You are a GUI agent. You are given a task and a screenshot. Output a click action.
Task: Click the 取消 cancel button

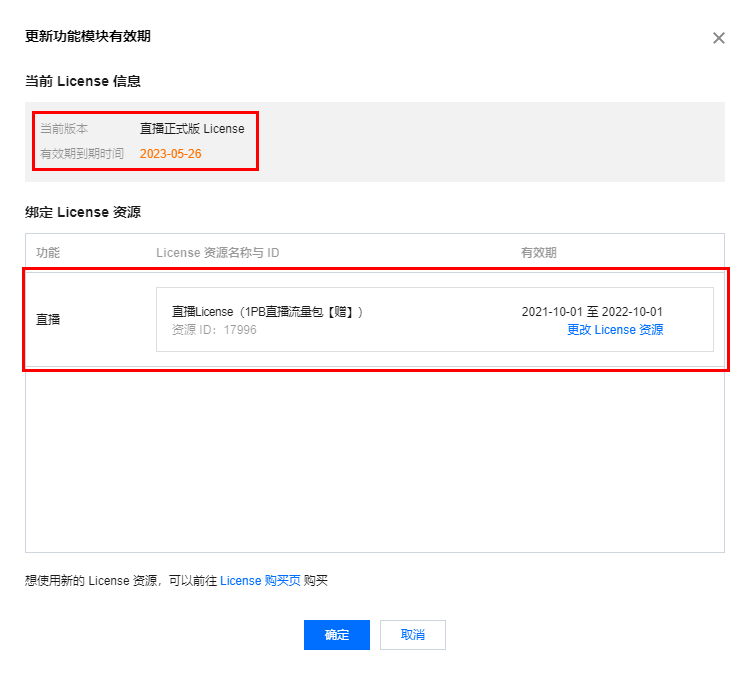[x=413, y=634]
